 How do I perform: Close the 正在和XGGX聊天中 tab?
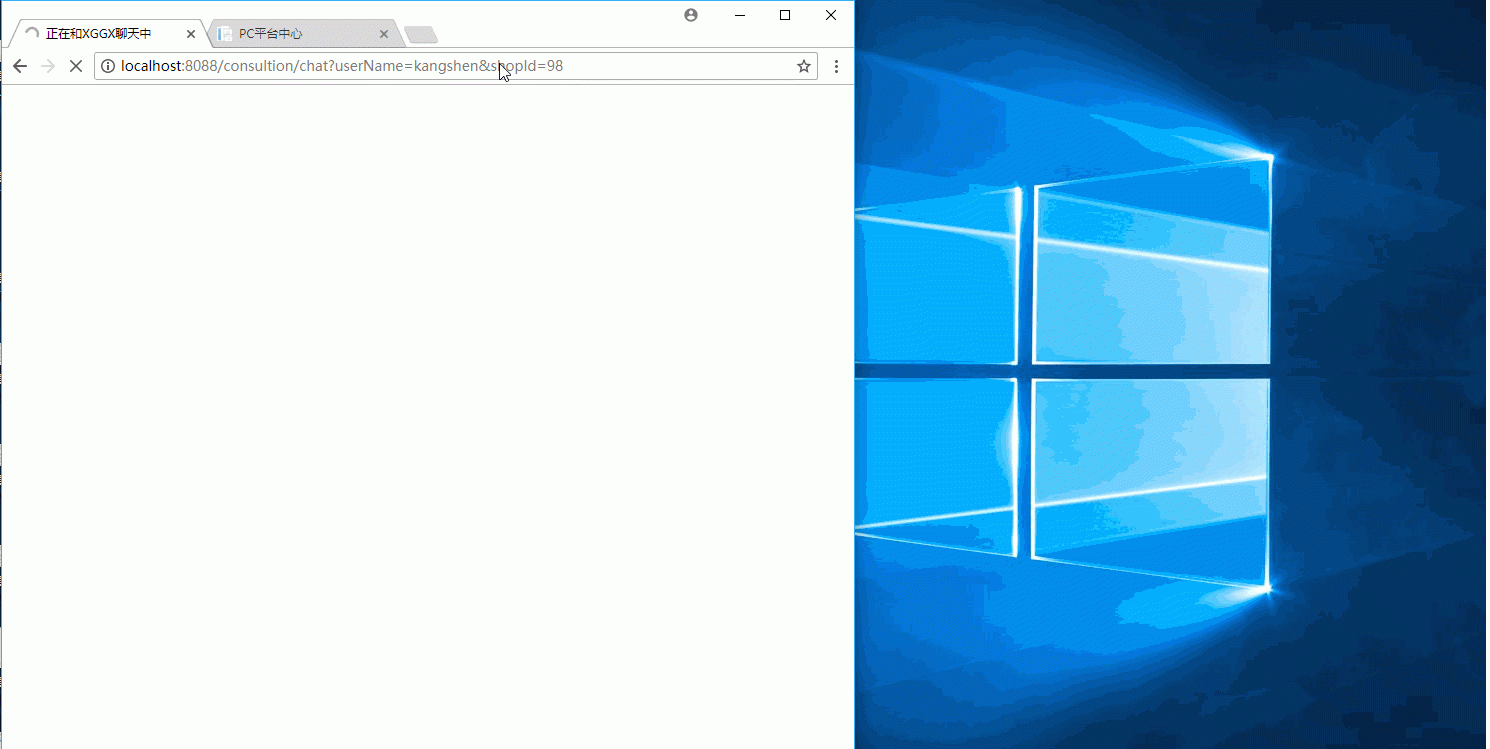point(191,34)
